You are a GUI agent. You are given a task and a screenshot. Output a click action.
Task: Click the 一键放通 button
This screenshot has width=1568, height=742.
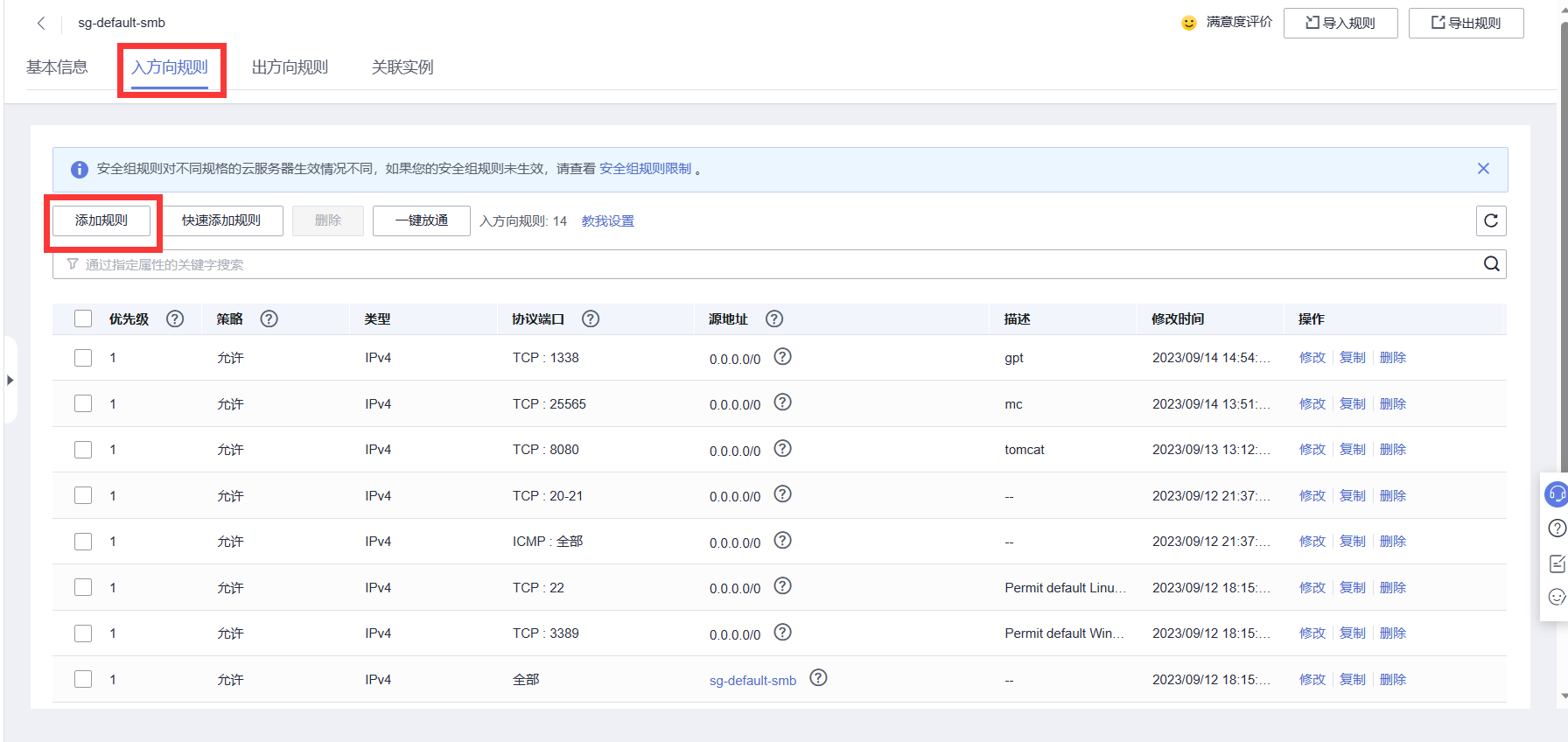coord(422,220)
